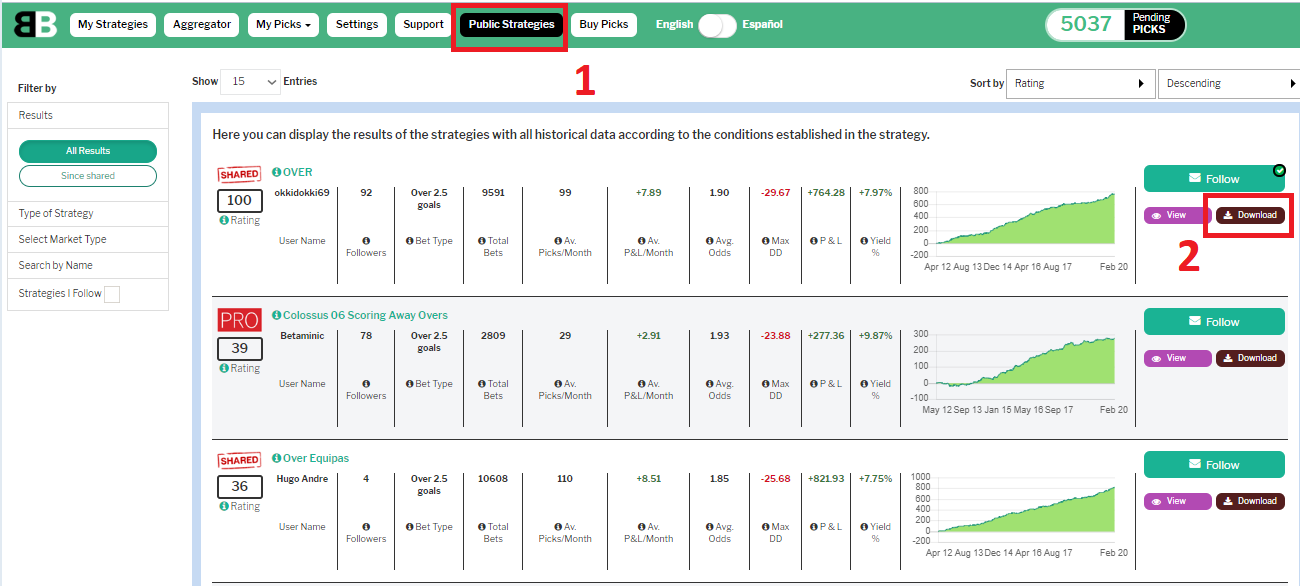
Task: Select the Since shared results filter
Action: 88,176
